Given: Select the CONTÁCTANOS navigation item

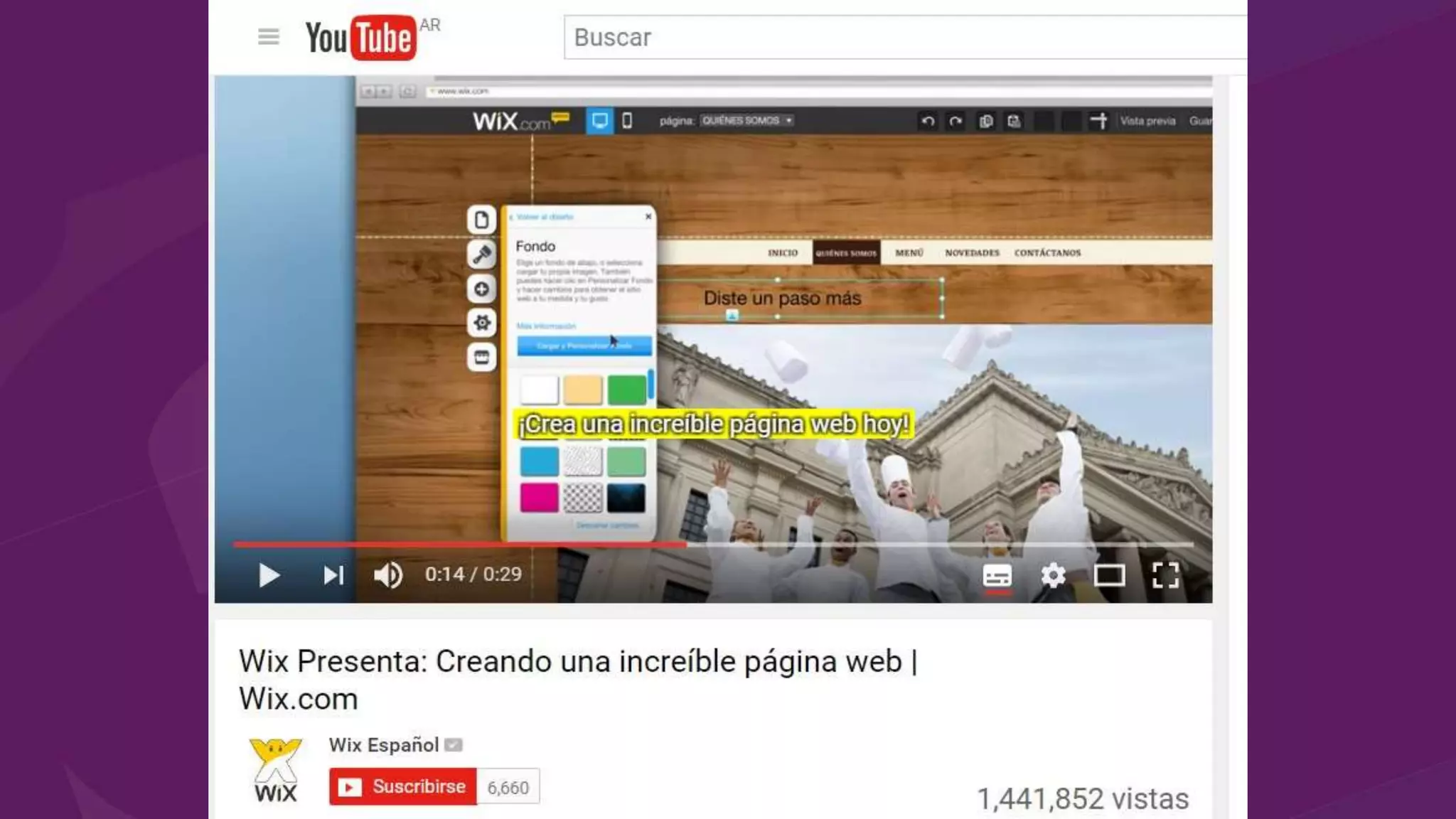Looking at the screenshot, I should (1047, 252).
